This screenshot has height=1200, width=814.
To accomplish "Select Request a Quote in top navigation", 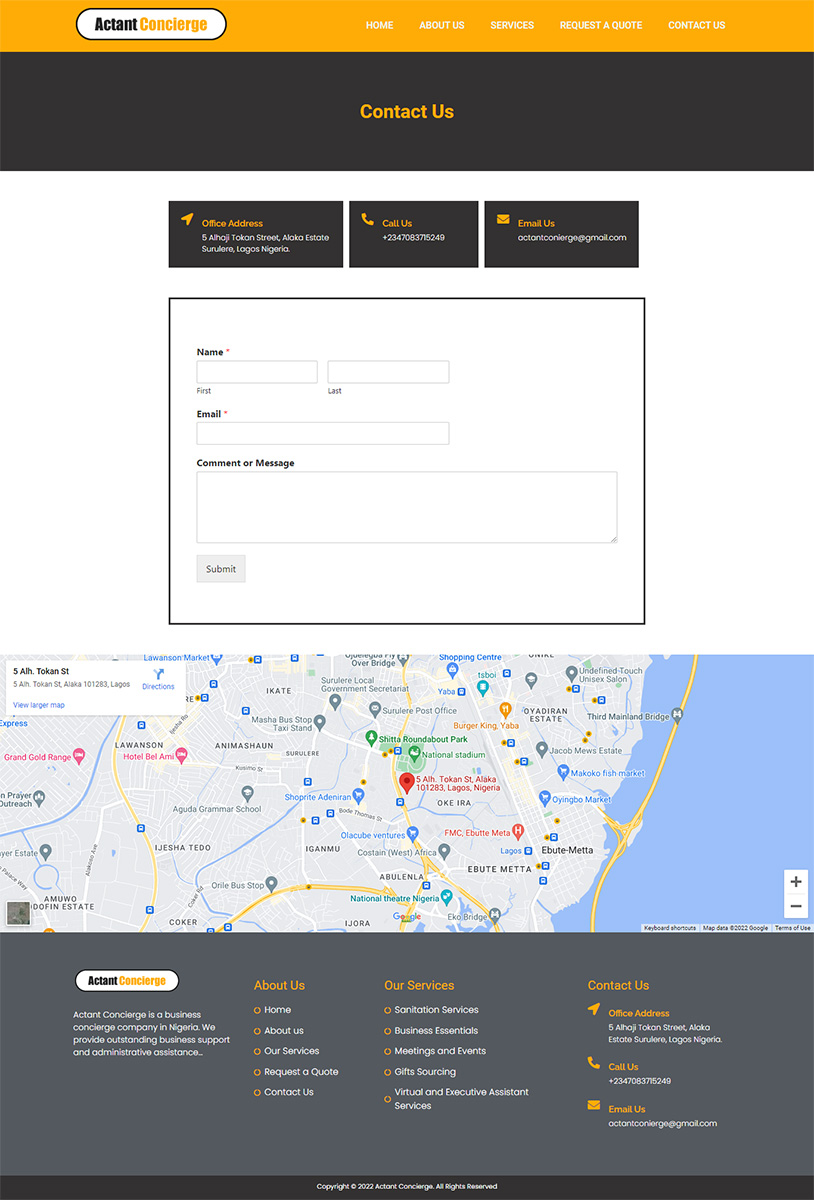I will 601,25.
